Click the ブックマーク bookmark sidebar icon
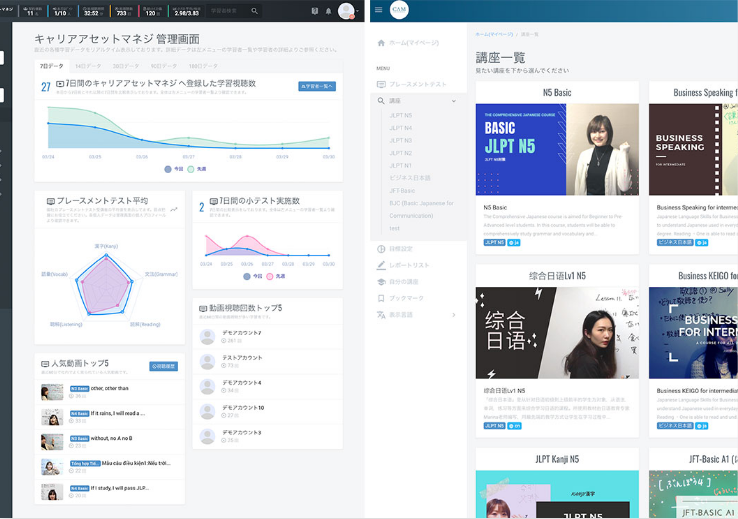 click(x=381, y=298)
